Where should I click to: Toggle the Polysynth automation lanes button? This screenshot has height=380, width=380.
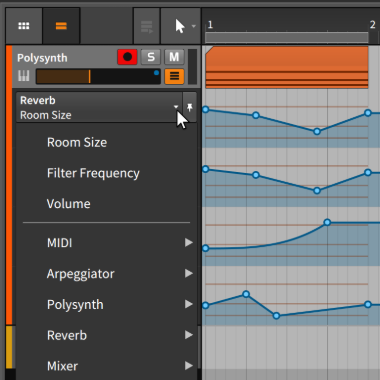tap(174, 76)
